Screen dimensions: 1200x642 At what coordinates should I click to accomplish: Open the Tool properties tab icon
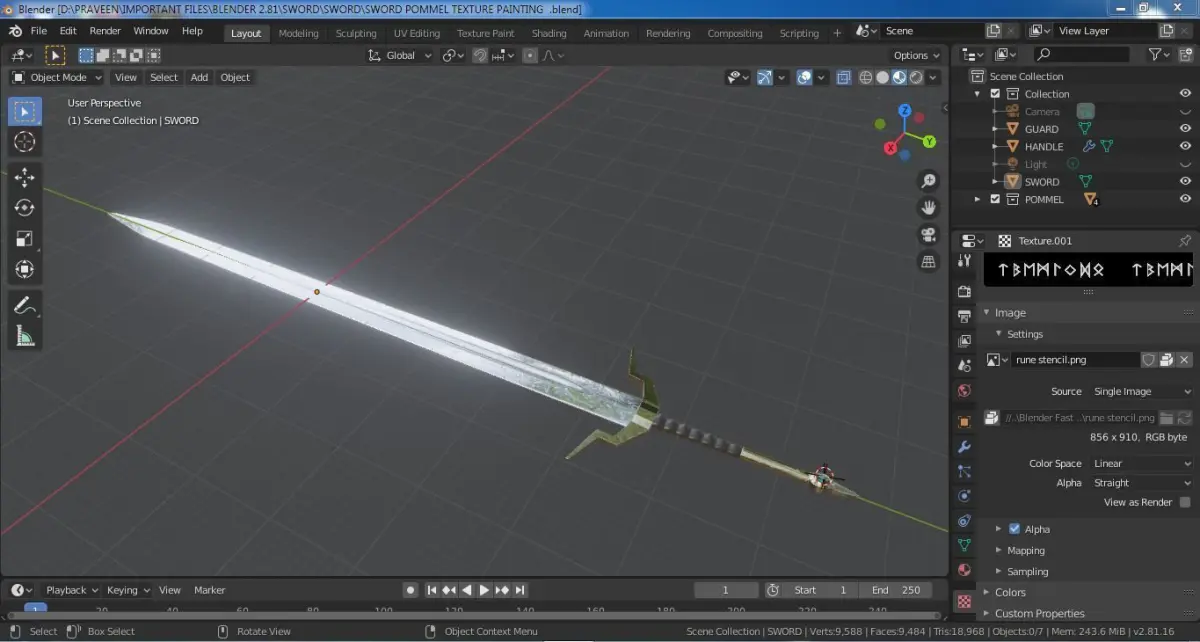tap(964, 261)
